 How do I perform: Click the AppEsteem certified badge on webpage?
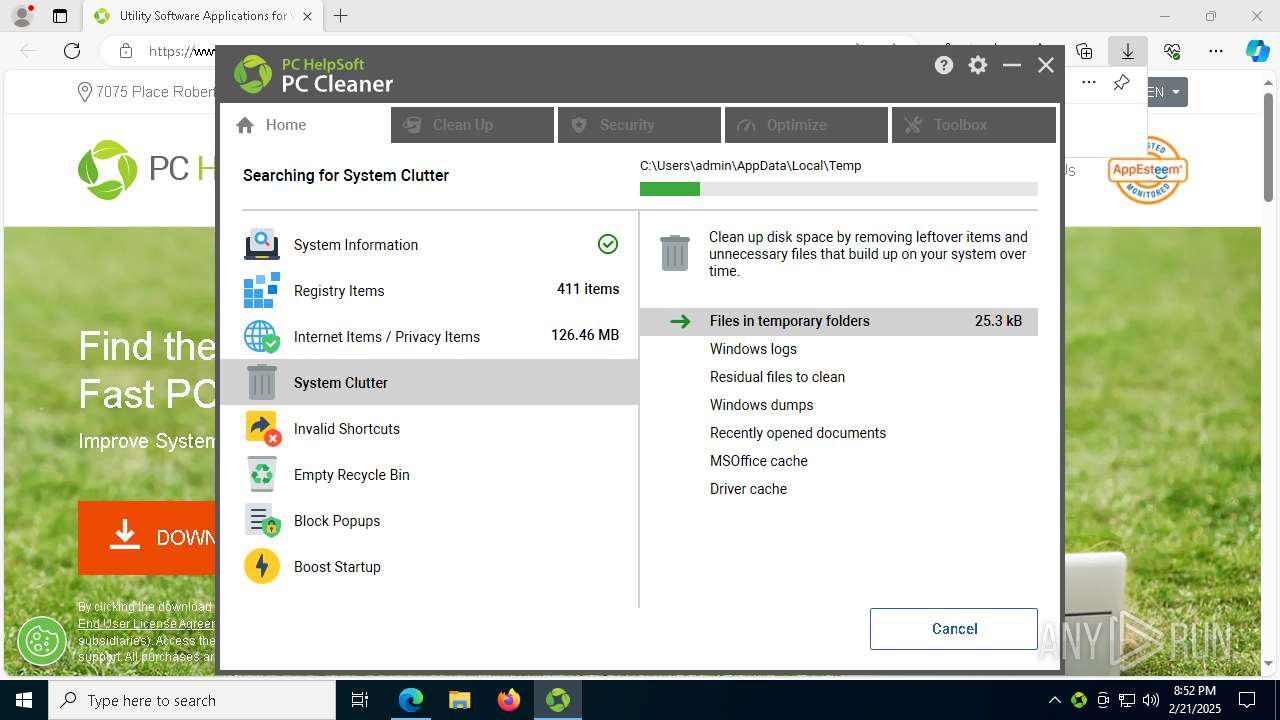pyautogui.click(x=1147, y=170)
